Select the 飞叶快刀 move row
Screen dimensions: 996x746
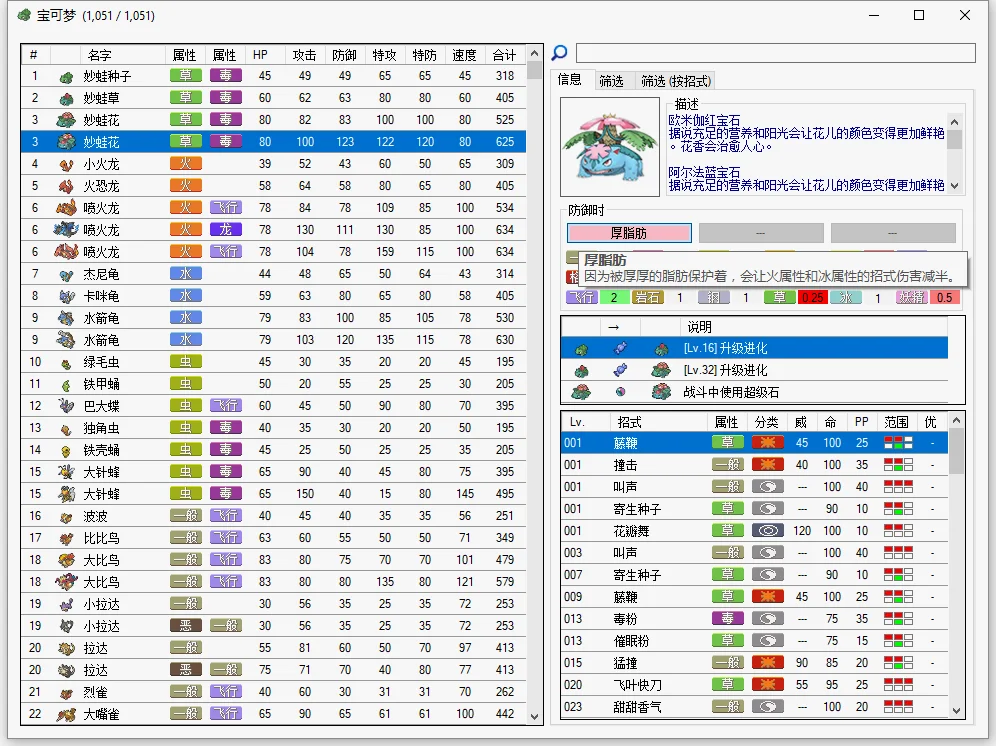[755, 684]
